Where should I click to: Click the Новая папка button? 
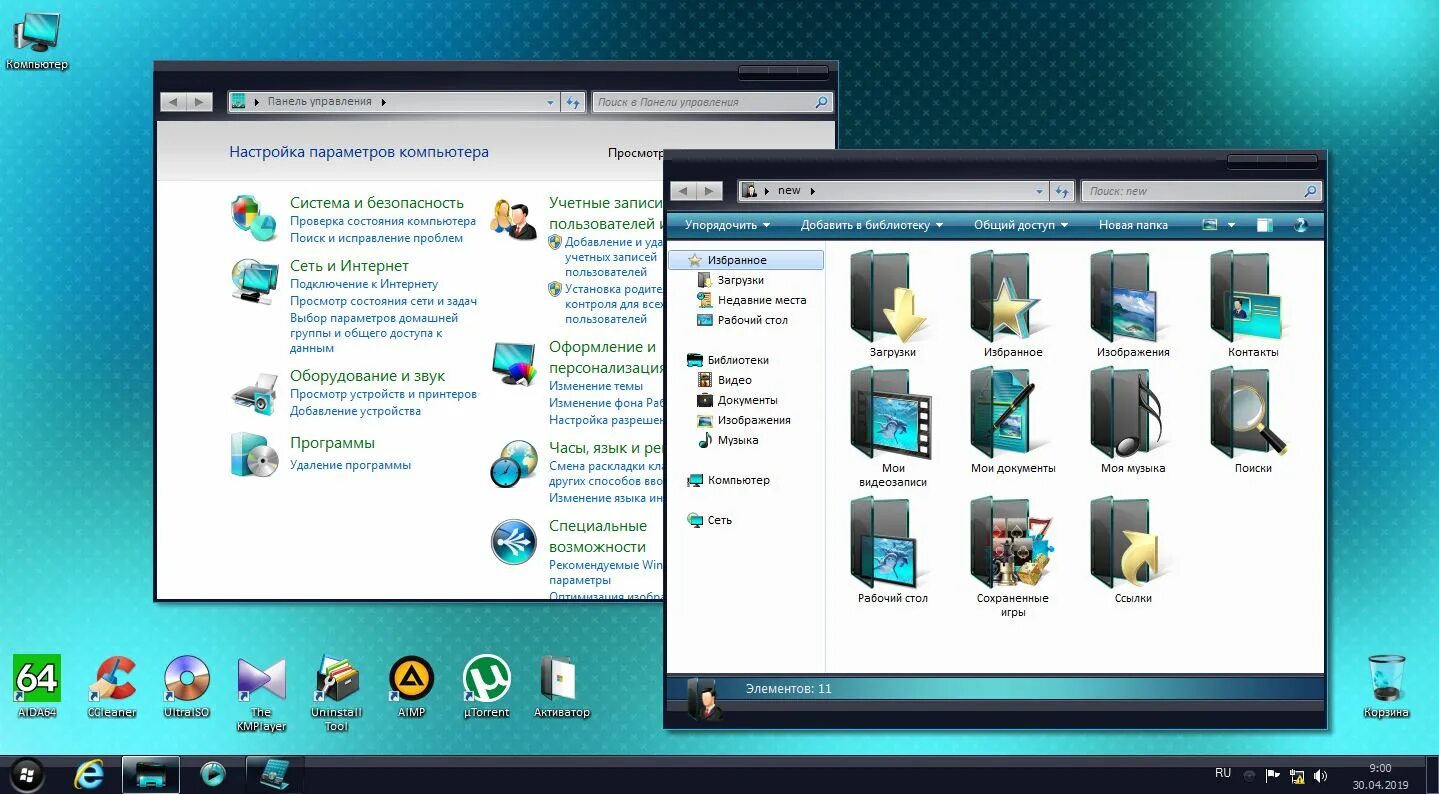pyautogui.click(x=1132, y=225)
